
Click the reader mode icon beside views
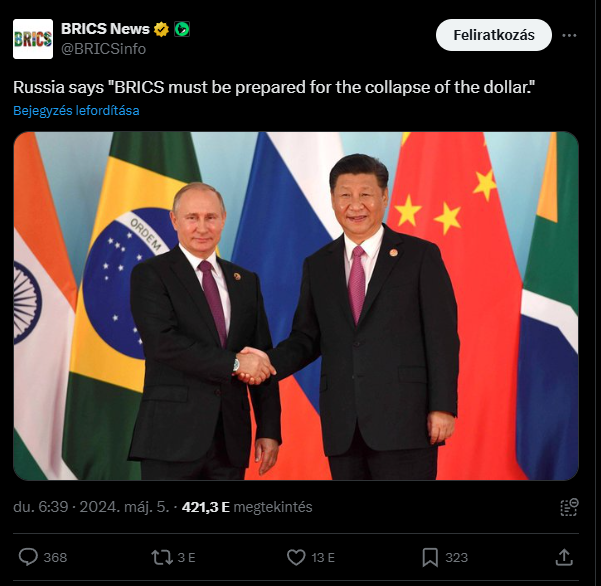[569, 507]
